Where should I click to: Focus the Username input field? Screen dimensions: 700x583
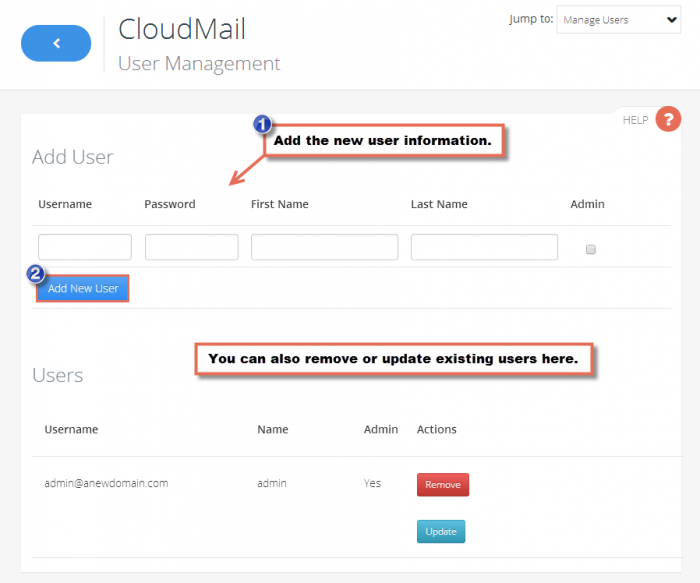pos(85,247)
